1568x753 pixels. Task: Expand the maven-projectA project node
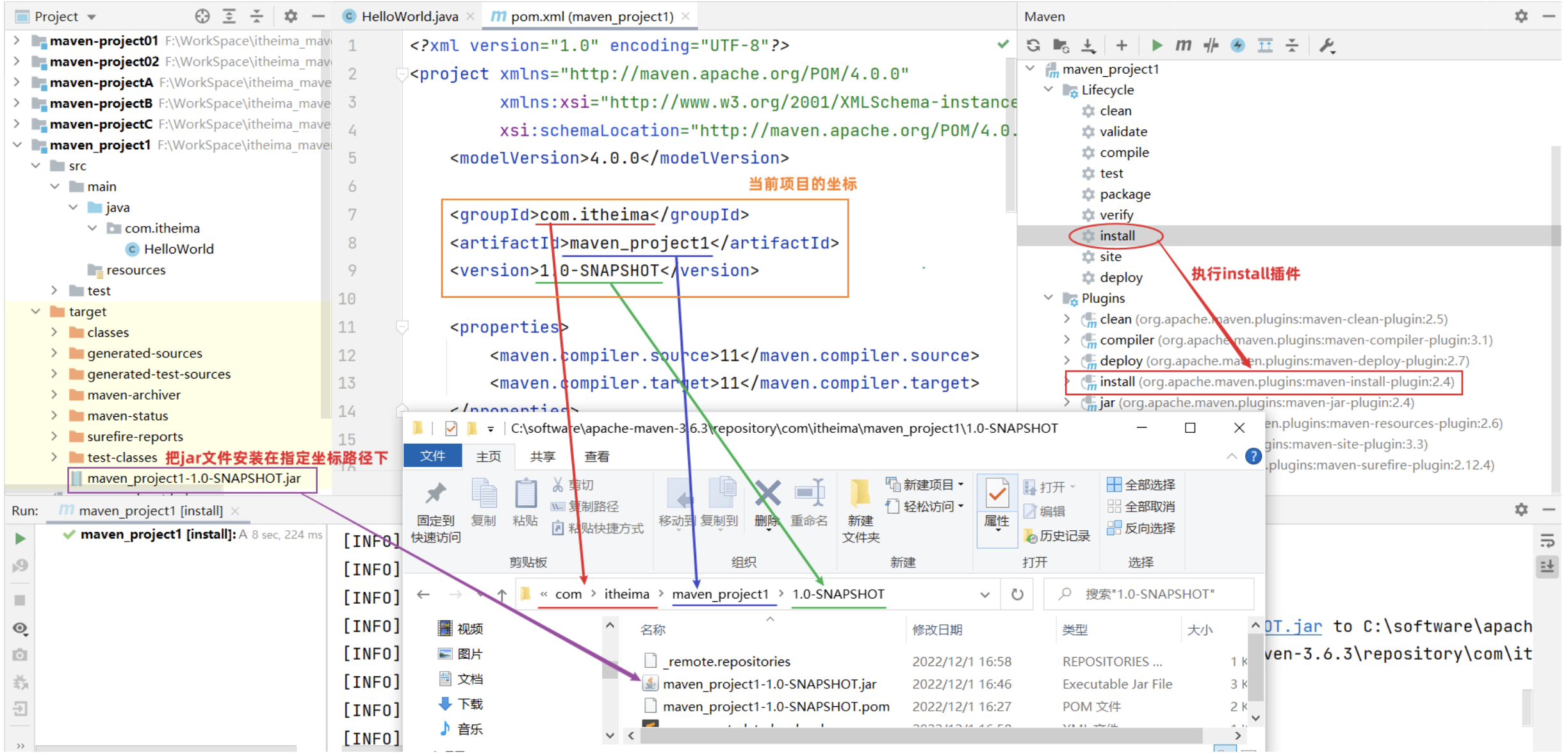[17, 83]
